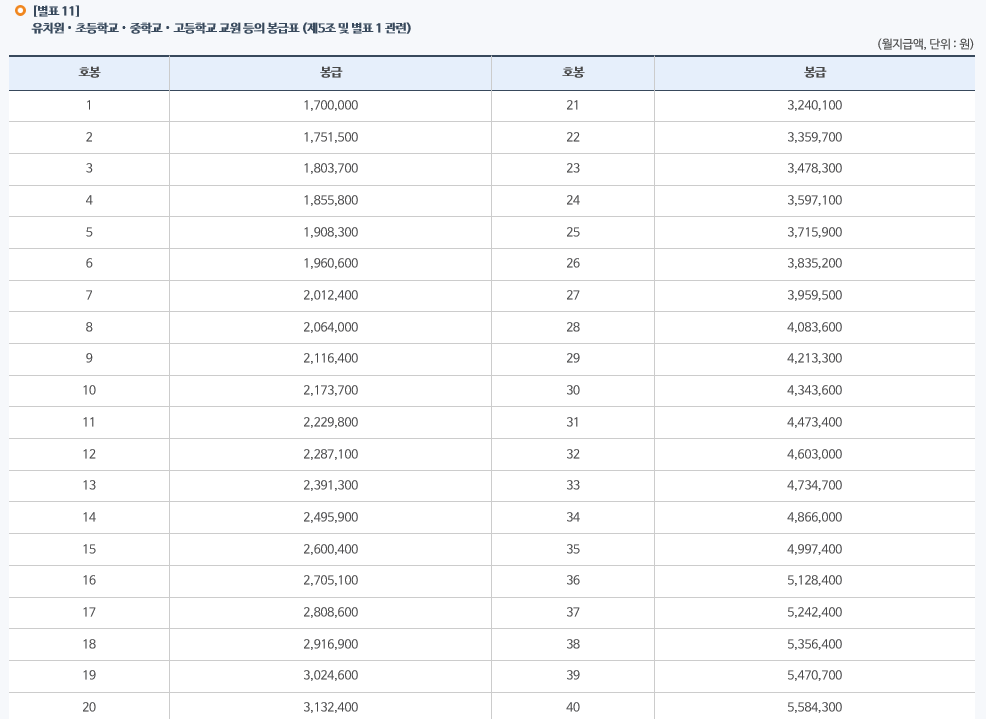This screenshot has width=986, height=719.
Task: Click salary value 2,808,600
Action: pyautogui.click(x=331, y=612)
